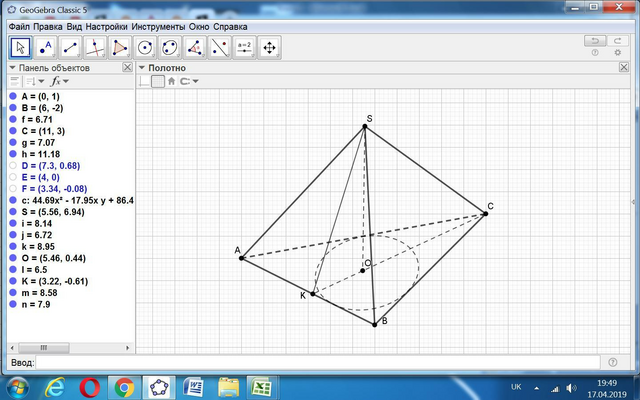Open the sort objects by dropdown
This screenshot has height=400, width=640.
[35, 81]
